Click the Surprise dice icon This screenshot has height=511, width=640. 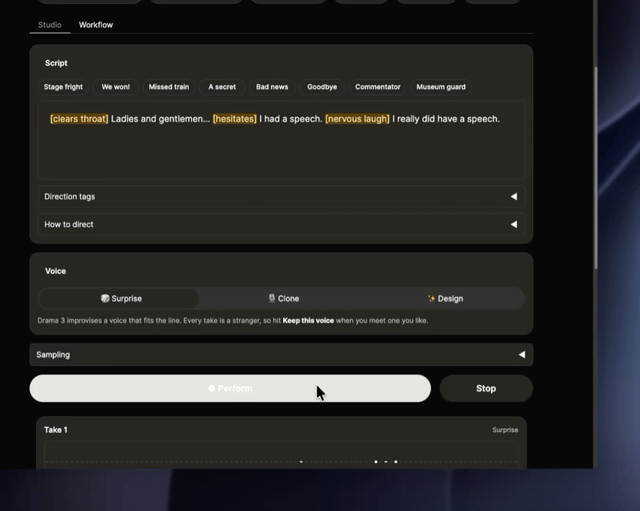click(x=105, y=298)
